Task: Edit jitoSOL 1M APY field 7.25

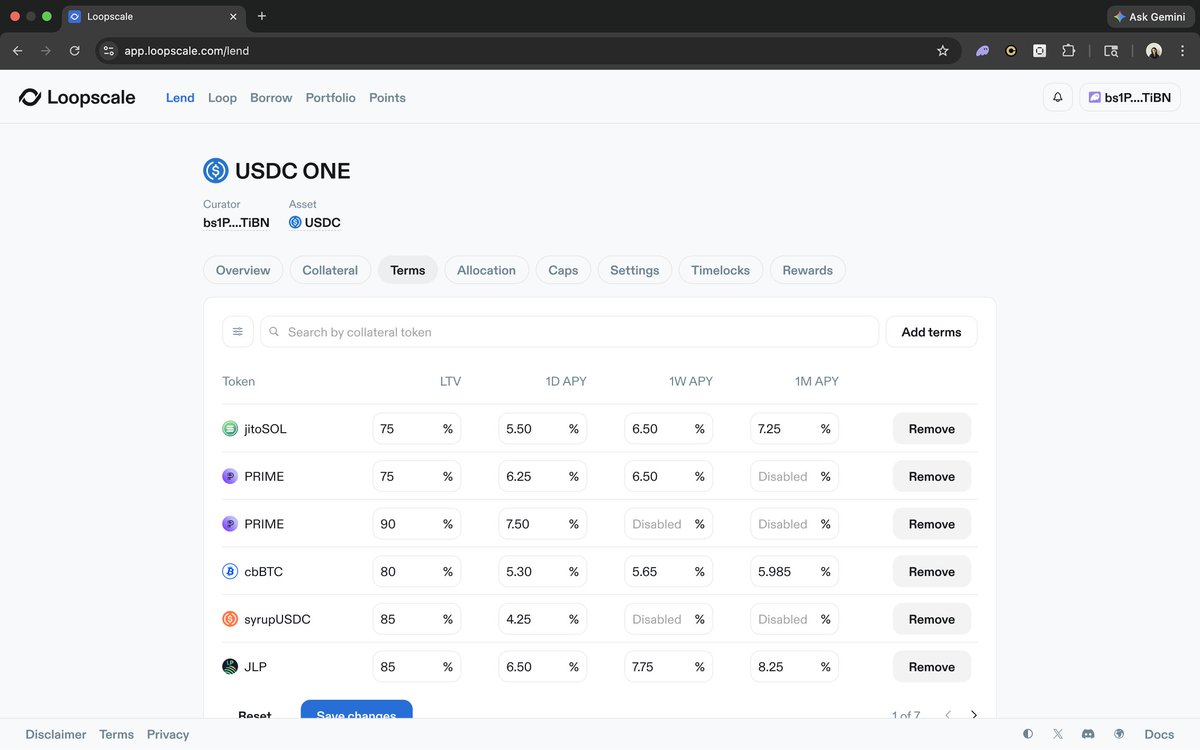Action: coord(794,429)
